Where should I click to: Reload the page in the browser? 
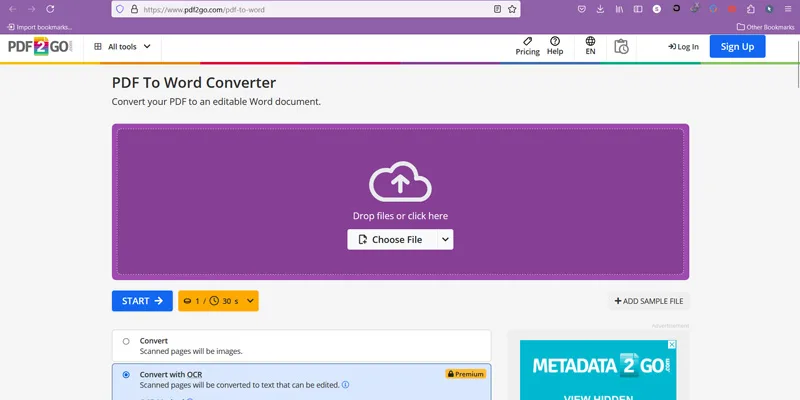click(x=50, y=9)
